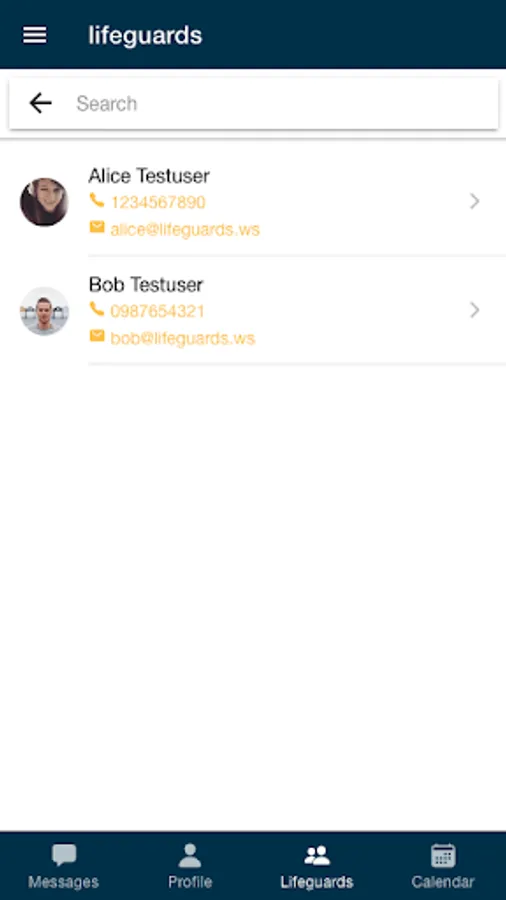The height and width of the screenshot is (900, 506).
Task: Tap the Calendar icon in bottom bar
Action: click(443, 855)
